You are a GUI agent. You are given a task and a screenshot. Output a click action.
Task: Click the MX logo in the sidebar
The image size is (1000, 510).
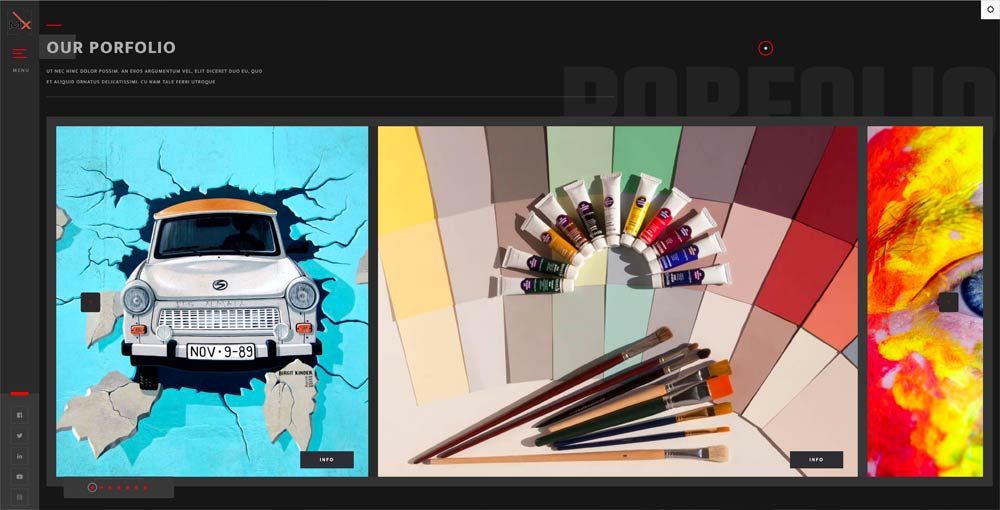pyautogui.click(x=20, y=21)
